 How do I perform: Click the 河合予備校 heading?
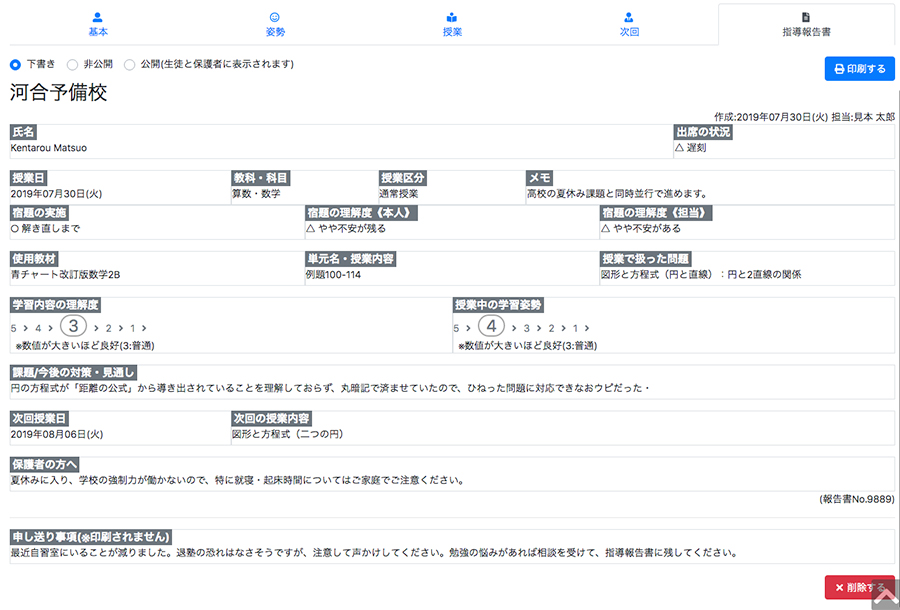pyautogui.click(x=59, y=92)
